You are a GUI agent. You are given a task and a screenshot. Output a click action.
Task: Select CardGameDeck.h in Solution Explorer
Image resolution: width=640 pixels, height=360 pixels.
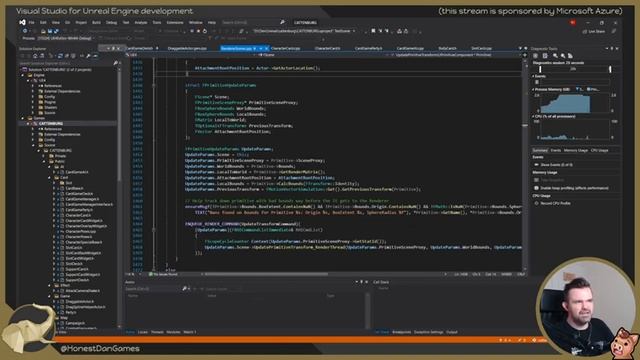79,193
